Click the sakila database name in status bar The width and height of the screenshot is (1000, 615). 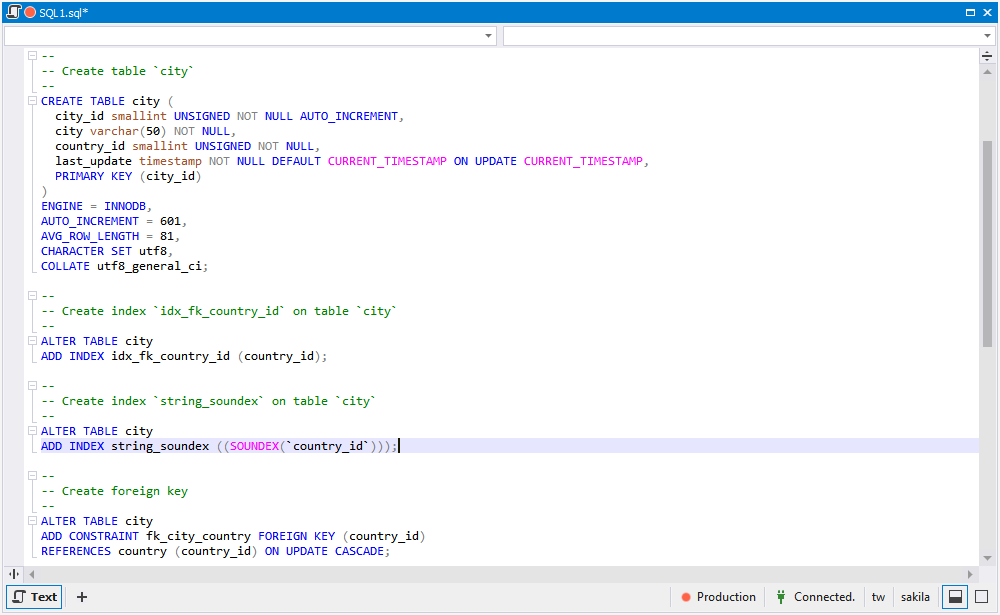click(914, 597)
